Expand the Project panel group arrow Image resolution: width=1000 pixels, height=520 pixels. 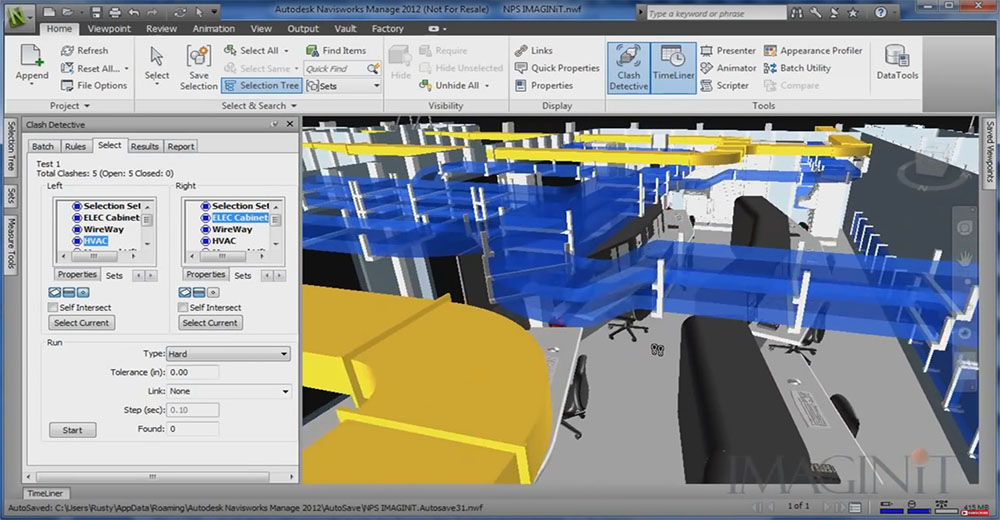(87, 106)
